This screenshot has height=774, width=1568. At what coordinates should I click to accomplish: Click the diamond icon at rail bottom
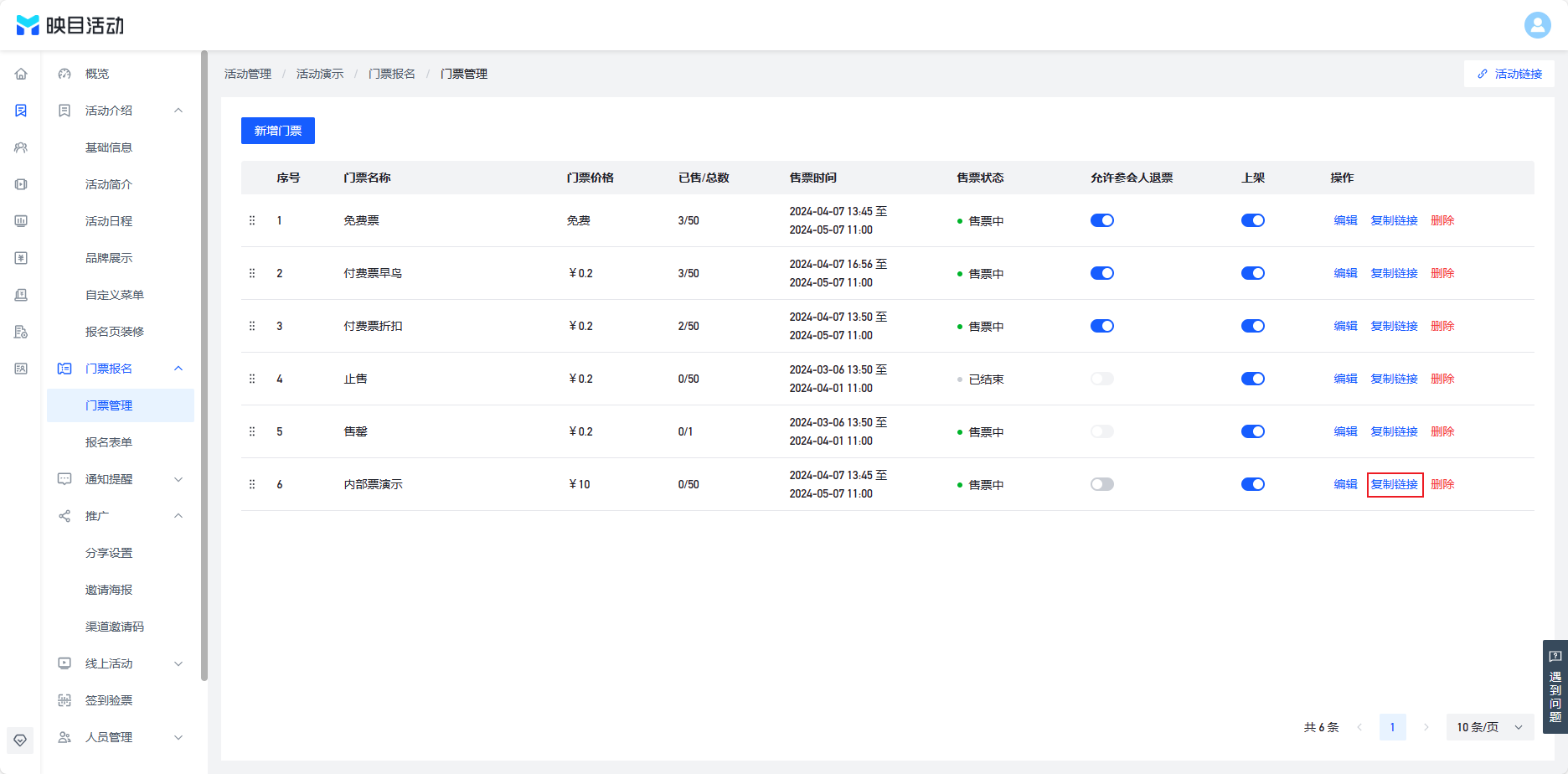click(x=20, y=740)
